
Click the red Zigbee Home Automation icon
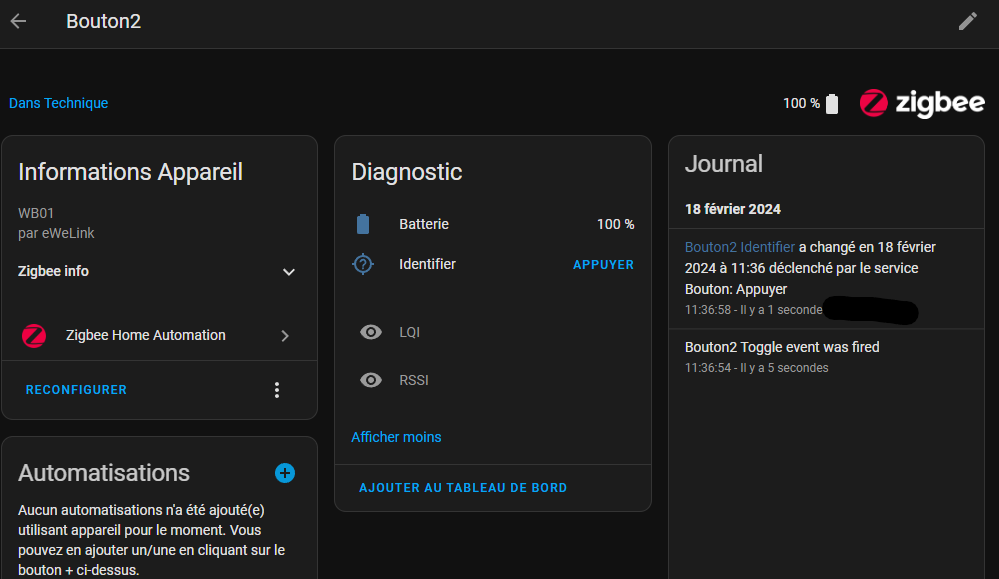click(34, 336)
